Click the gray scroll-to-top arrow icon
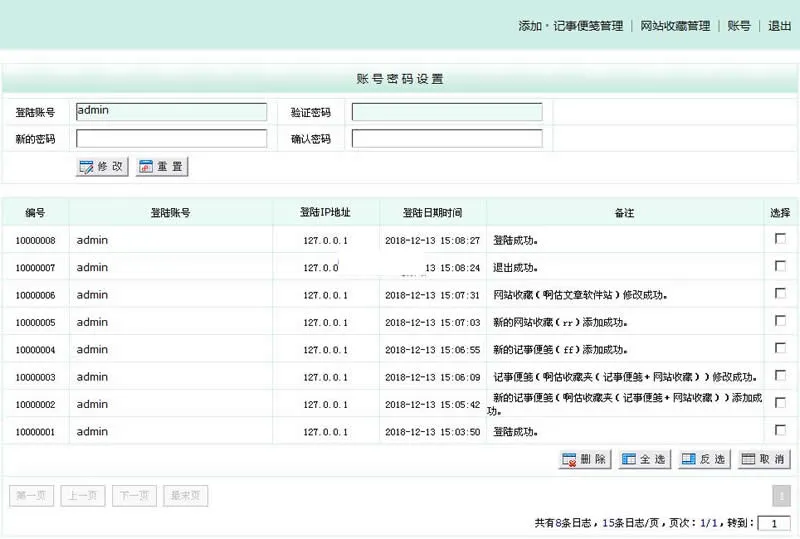Screen dimensions: 800x539 click(x=781, y=495)
